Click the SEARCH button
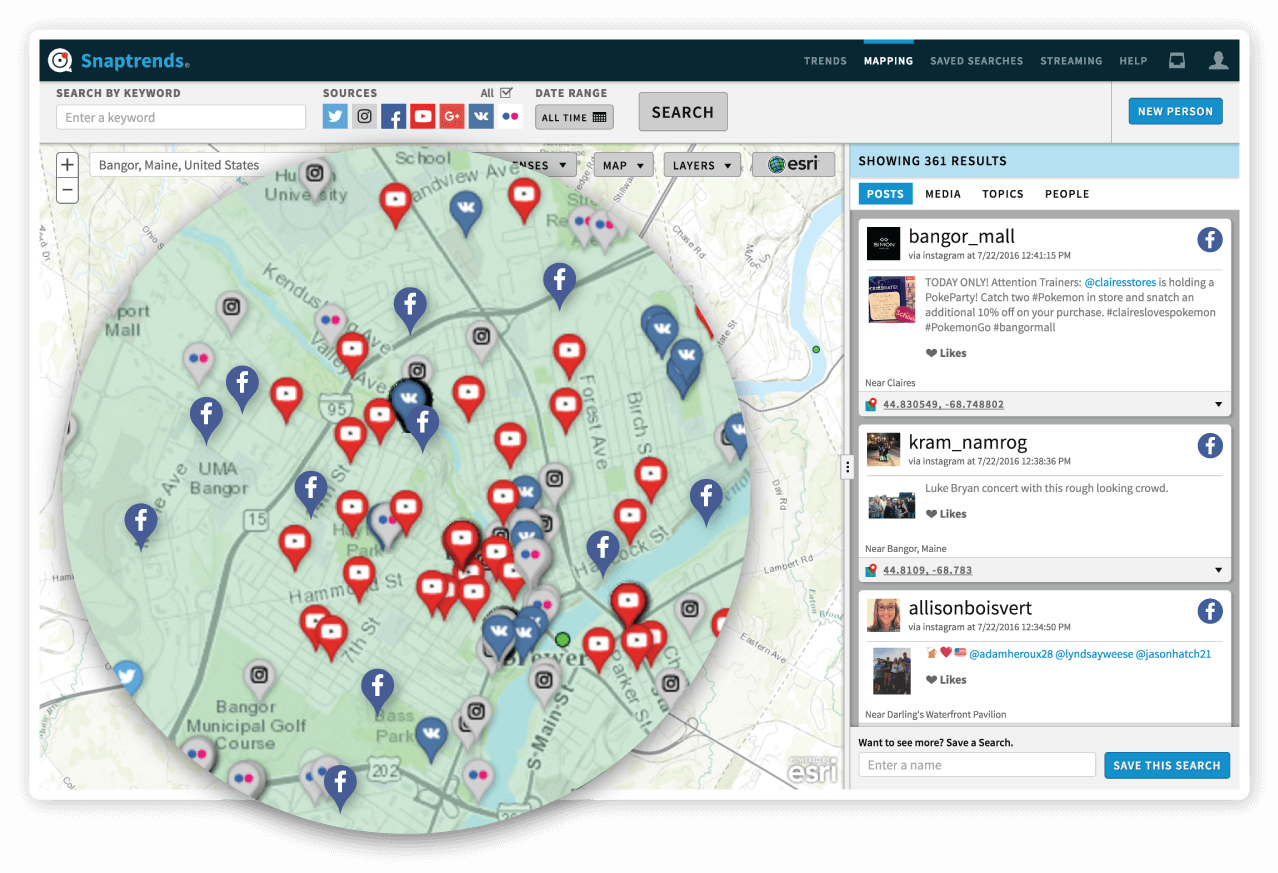1278x873 pixels. [x=683, y=112]
